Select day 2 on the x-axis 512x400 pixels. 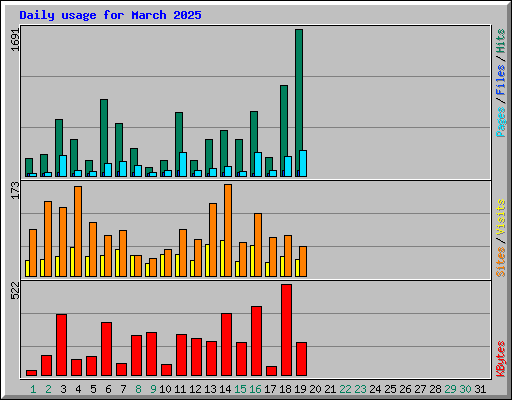click(48, 389)
